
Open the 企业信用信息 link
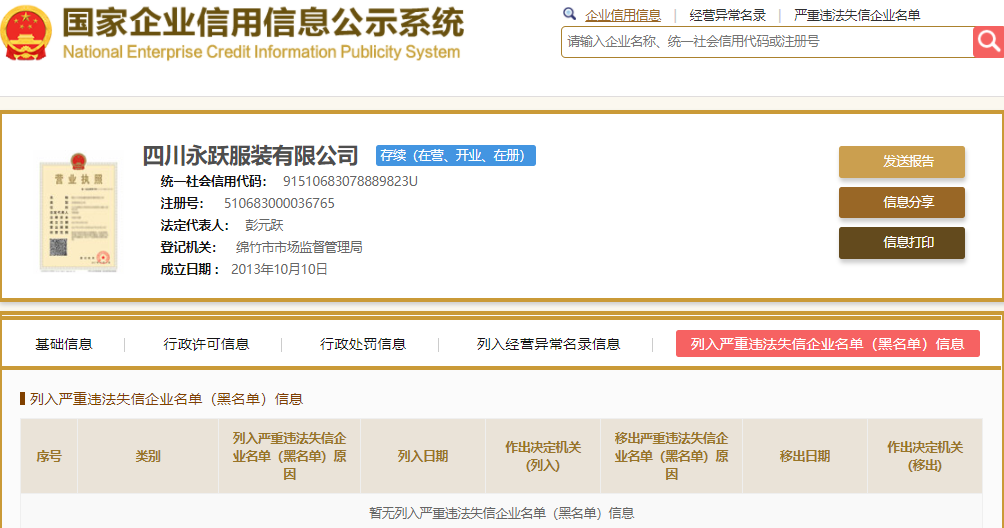(623, 15)
